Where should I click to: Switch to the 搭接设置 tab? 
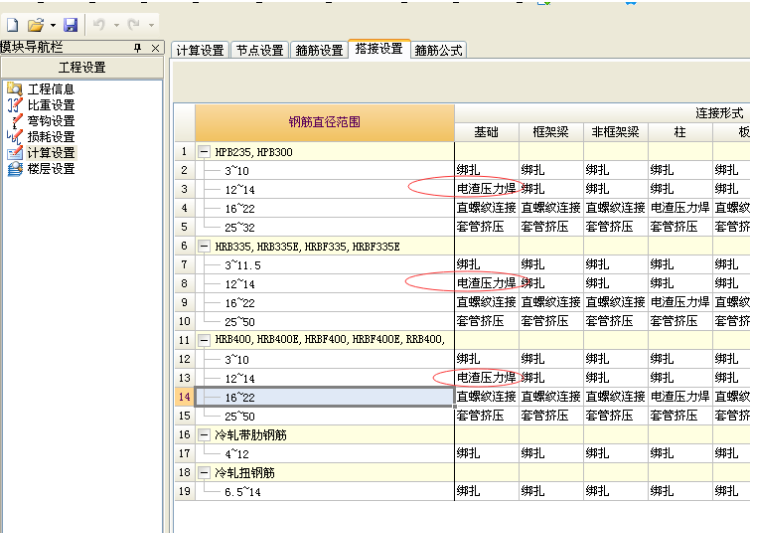pos(379,49)
